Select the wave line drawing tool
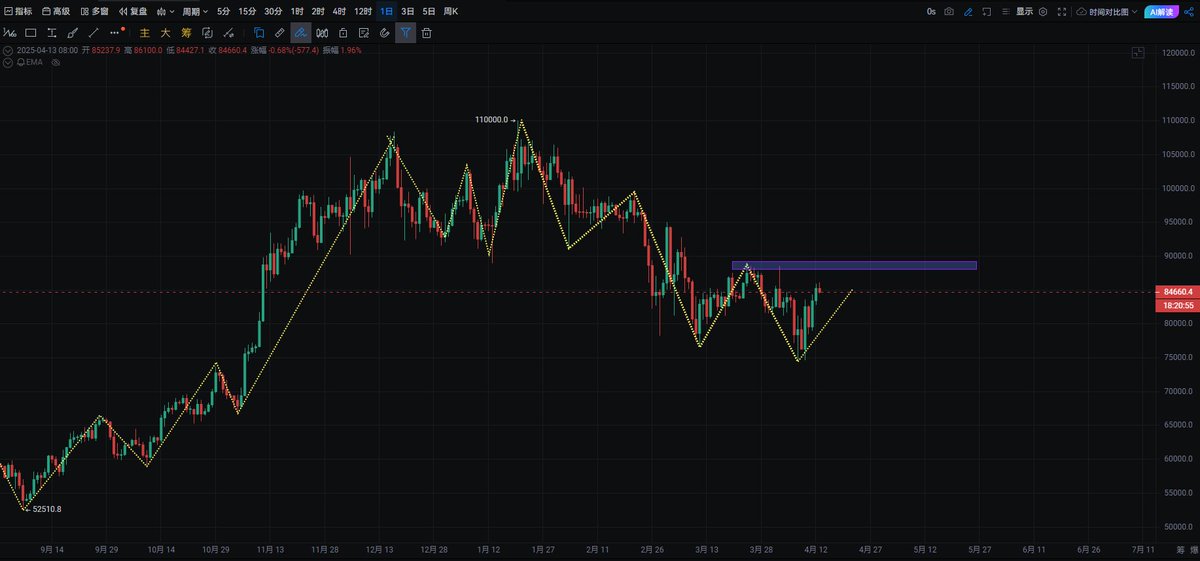1200x561 pixels. 11,32
